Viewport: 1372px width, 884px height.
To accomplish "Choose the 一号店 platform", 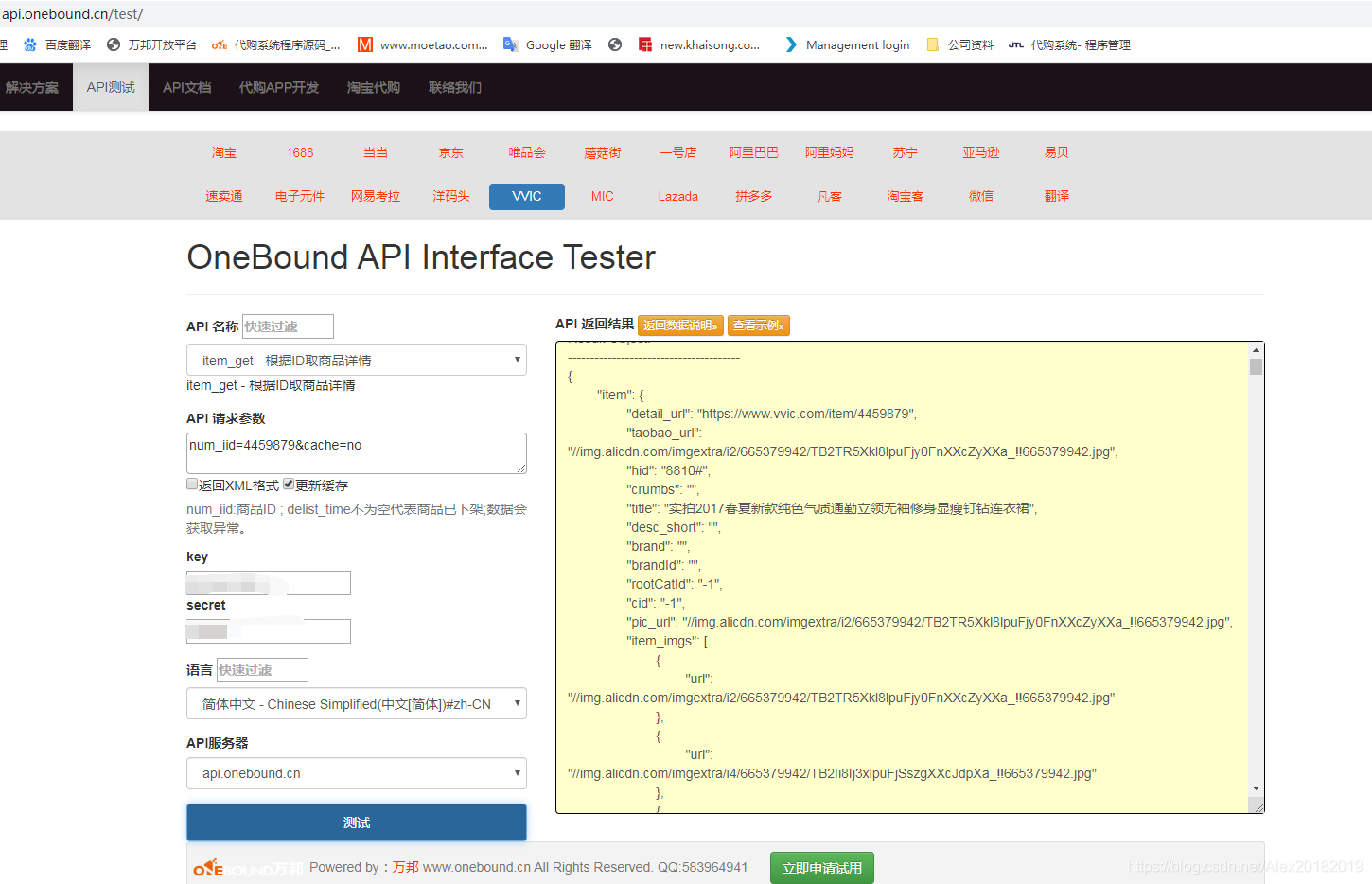I will point(678,152).
